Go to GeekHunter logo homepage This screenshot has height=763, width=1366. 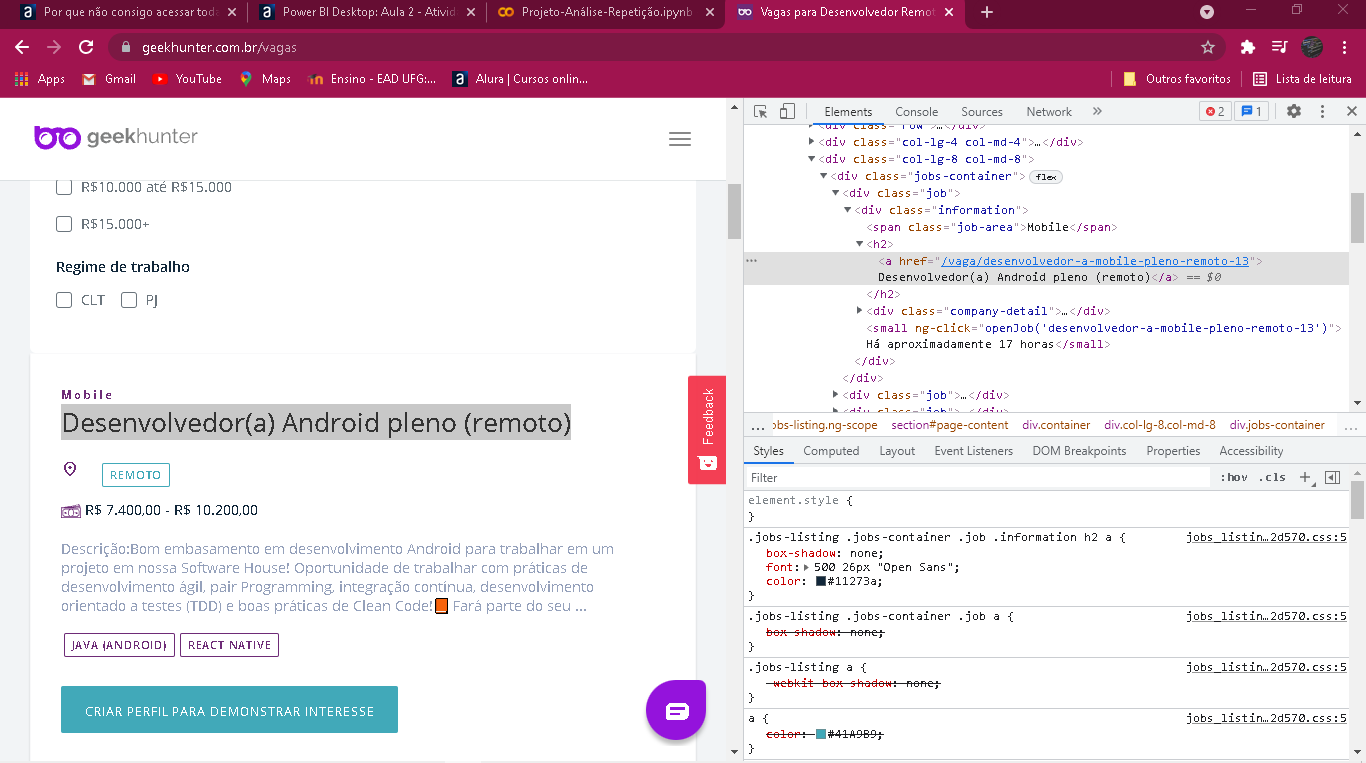(116, 138)
